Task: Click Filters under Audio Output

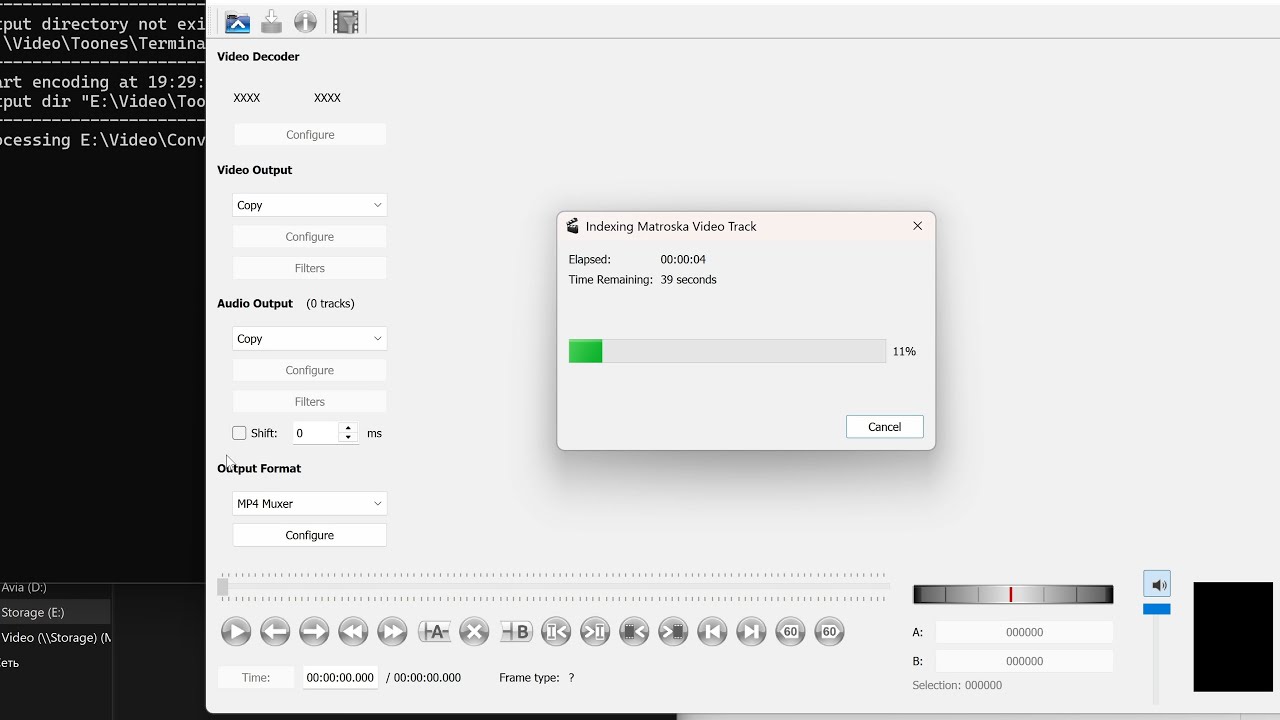Action: tap(309, 402)
